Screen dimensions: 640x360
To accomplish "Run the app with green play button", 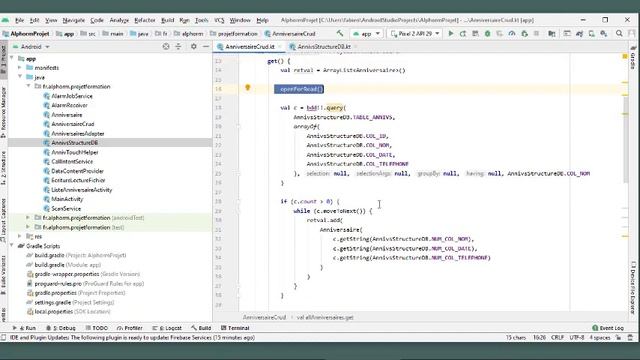I will 451,33.
